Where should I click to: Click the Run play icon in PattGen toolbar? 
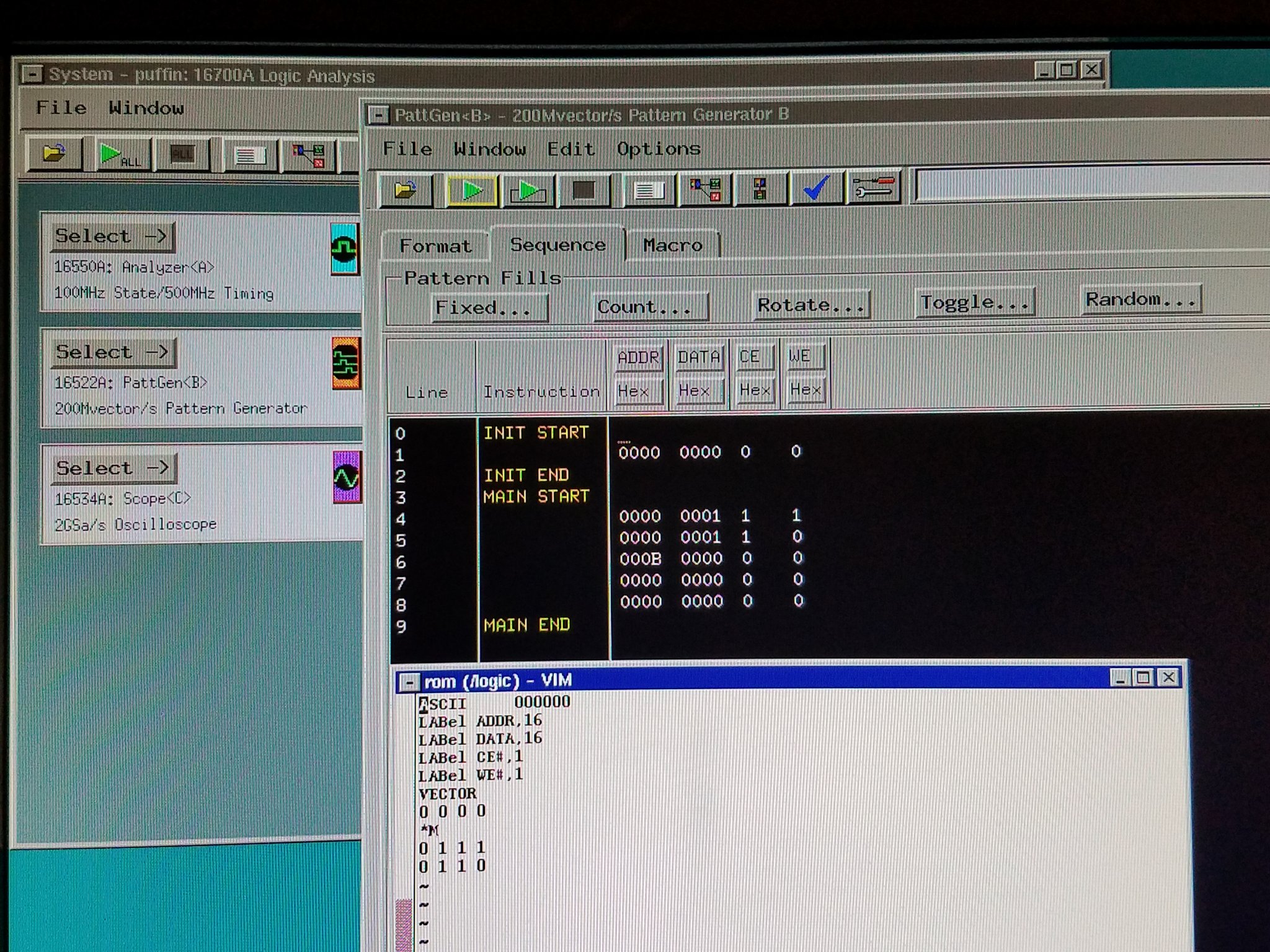473,190
